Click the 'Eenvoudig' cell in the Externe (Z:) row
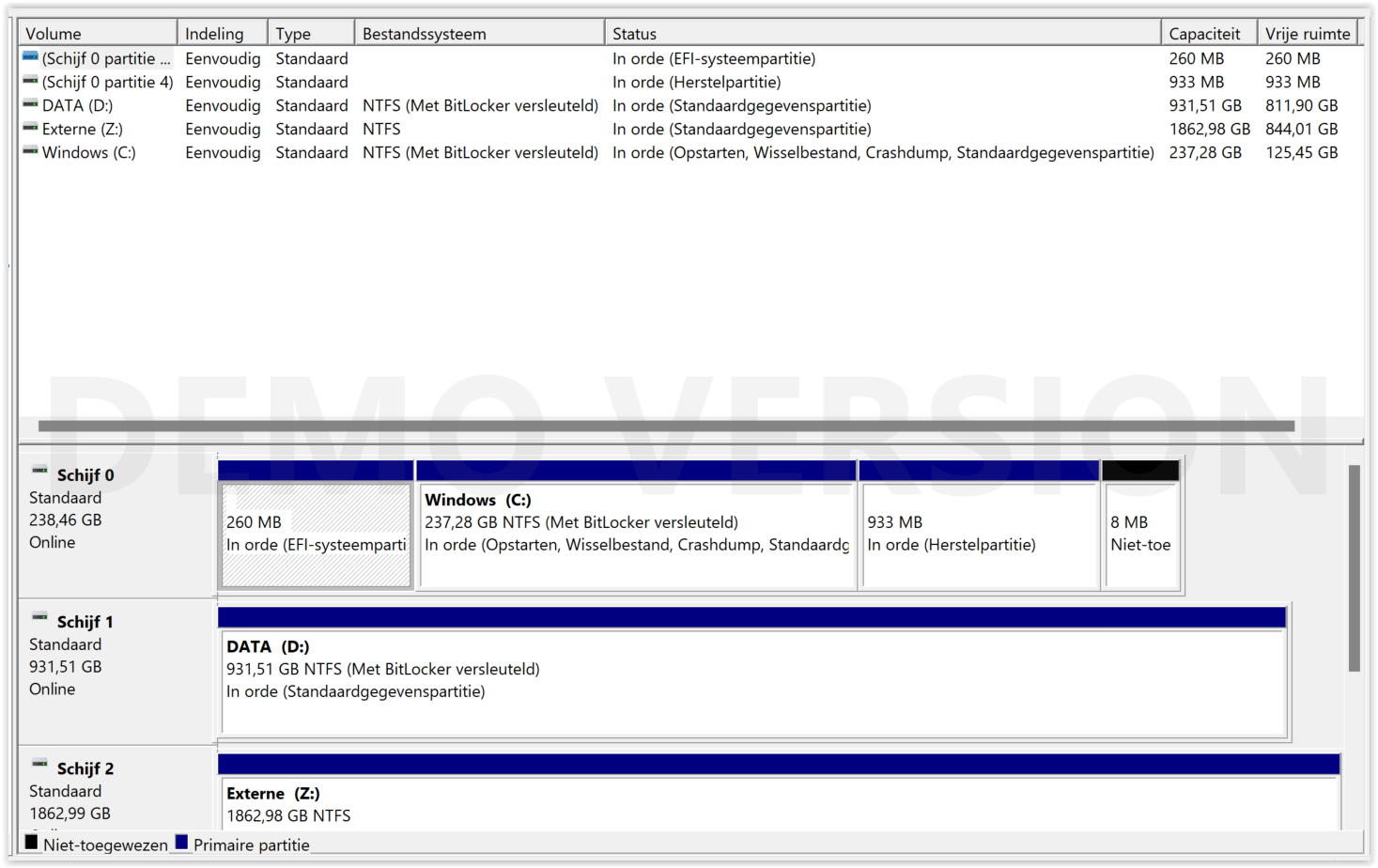 tap(223, 129)
